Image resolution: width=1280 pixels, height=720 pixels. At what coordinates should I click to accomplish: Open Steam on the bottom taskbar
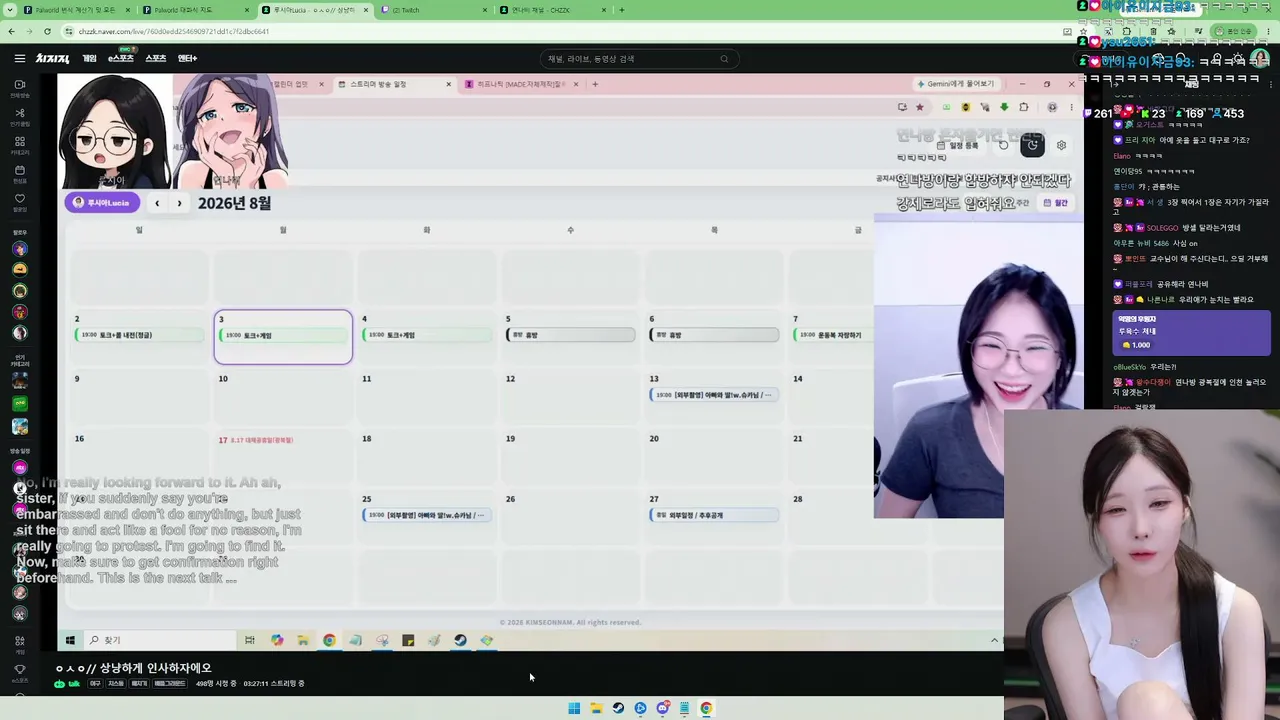coord(618,708)
